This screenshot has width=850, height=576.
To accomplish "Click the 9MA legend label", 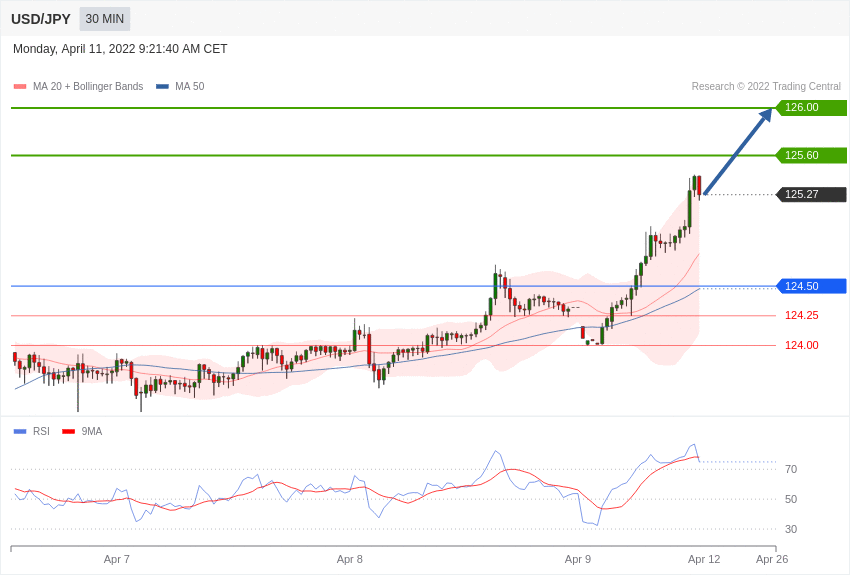I will click(92, 431).
